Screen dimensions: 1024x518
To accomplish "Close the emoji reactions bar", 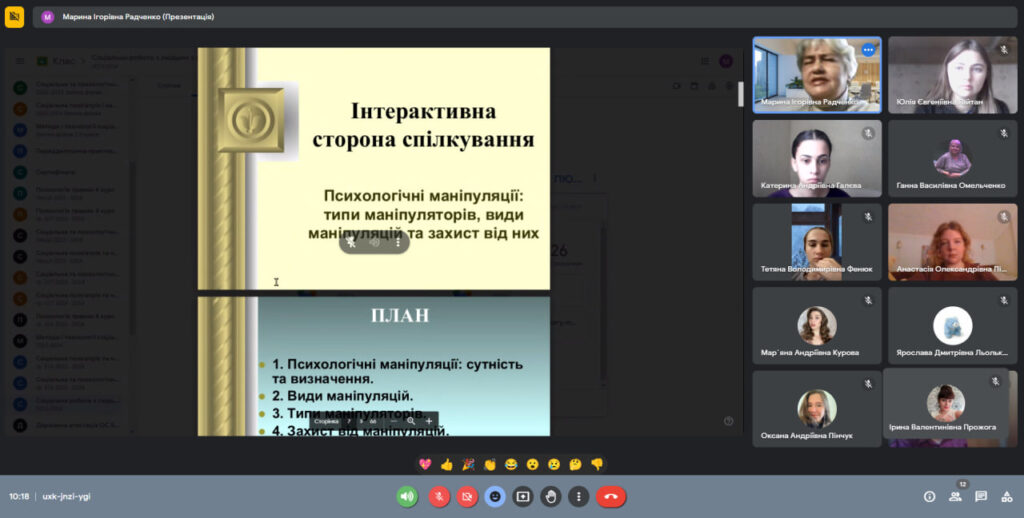I will (494, 496).
